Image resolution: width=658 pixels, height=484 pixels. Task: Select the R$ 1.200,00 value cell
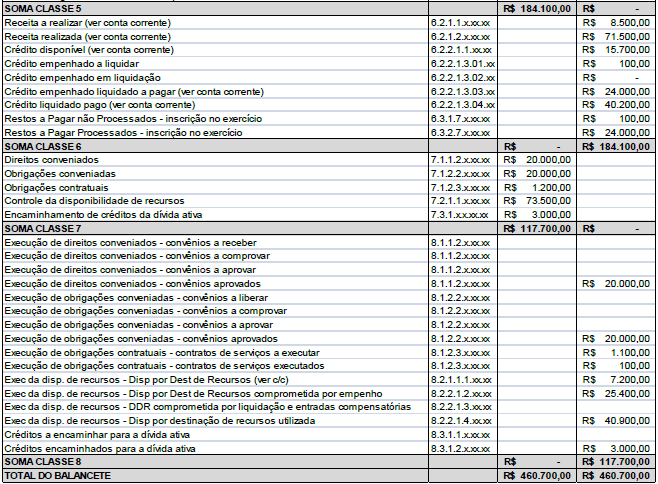click(x=538, y=187)
